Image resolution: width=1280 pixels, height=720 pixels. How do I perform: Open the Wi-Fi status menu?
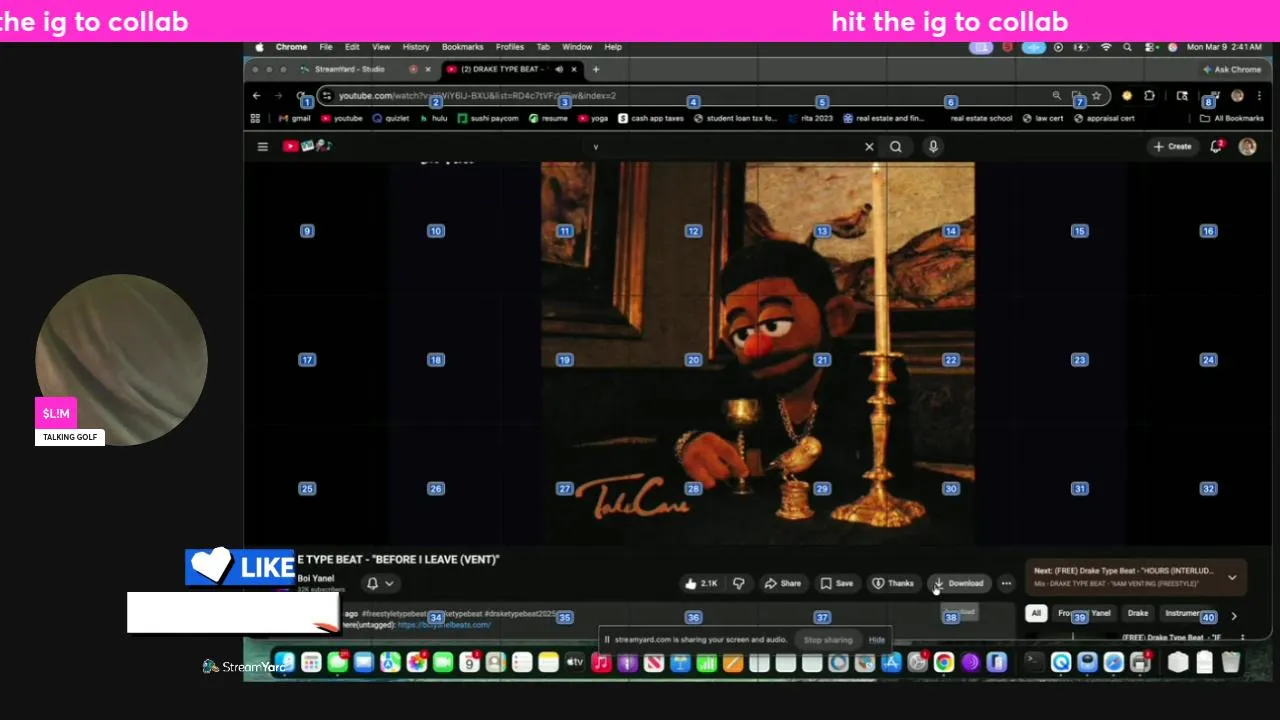1106,47
